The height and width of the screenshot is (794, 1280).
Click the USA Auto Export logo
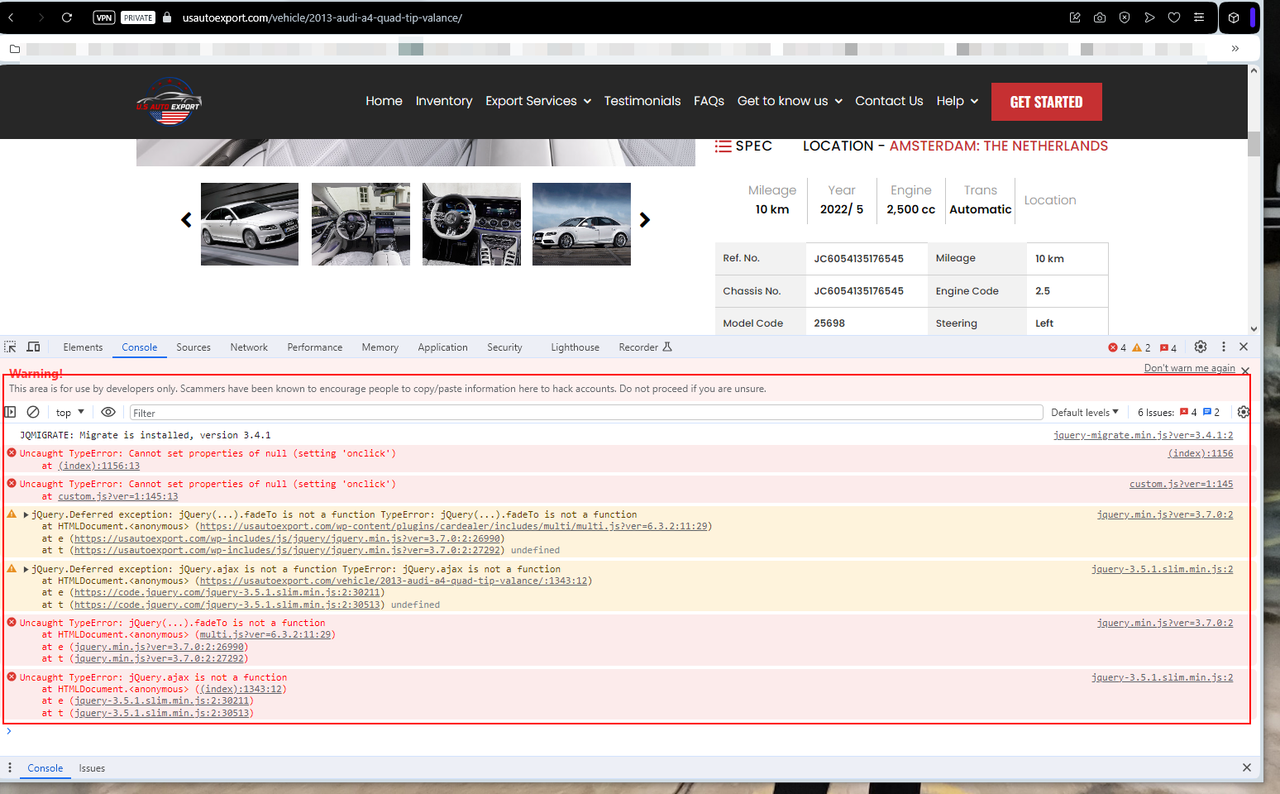click(169, 101)
